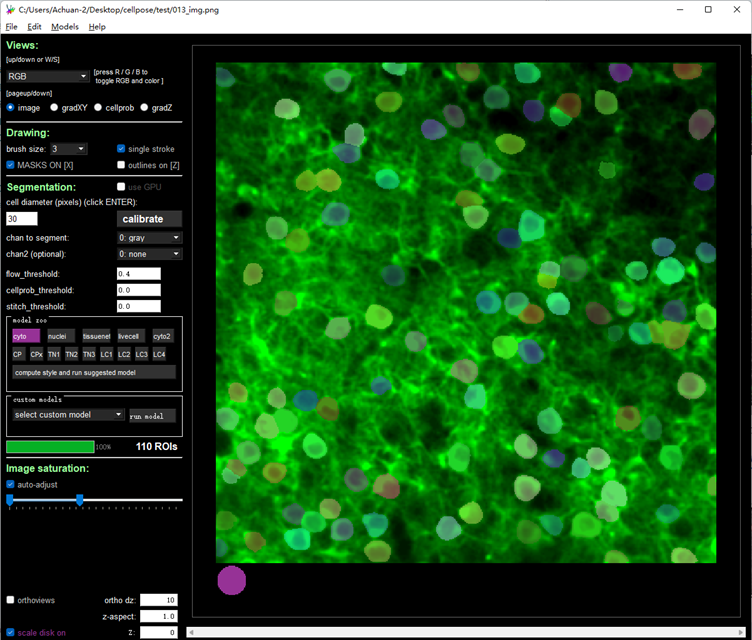This screenshot has width=752, height=640.
Task: Toggle the single stroke checkbox
Action: tap(122, 149)
